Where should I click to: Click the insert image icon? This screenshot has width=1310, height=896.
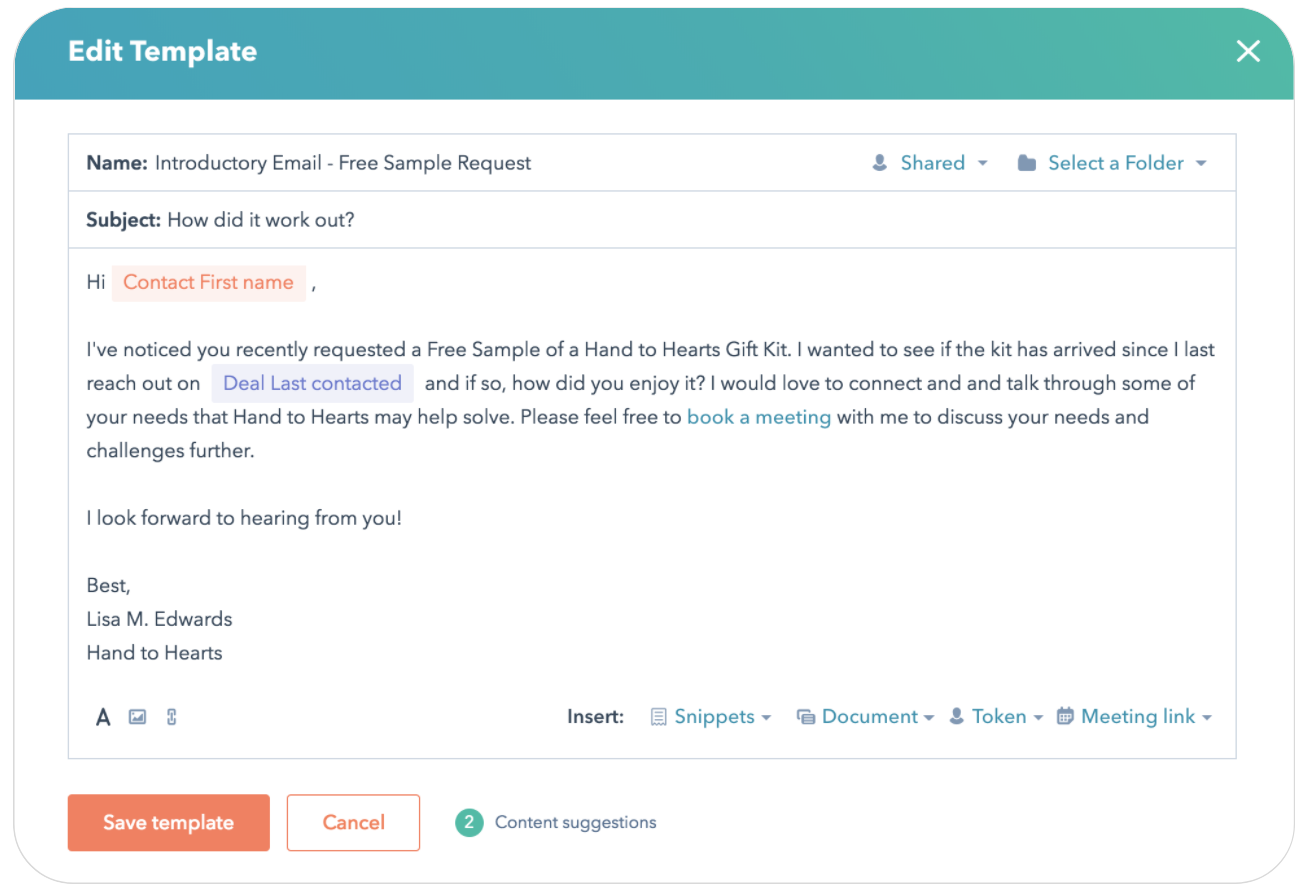click(137, 716)
